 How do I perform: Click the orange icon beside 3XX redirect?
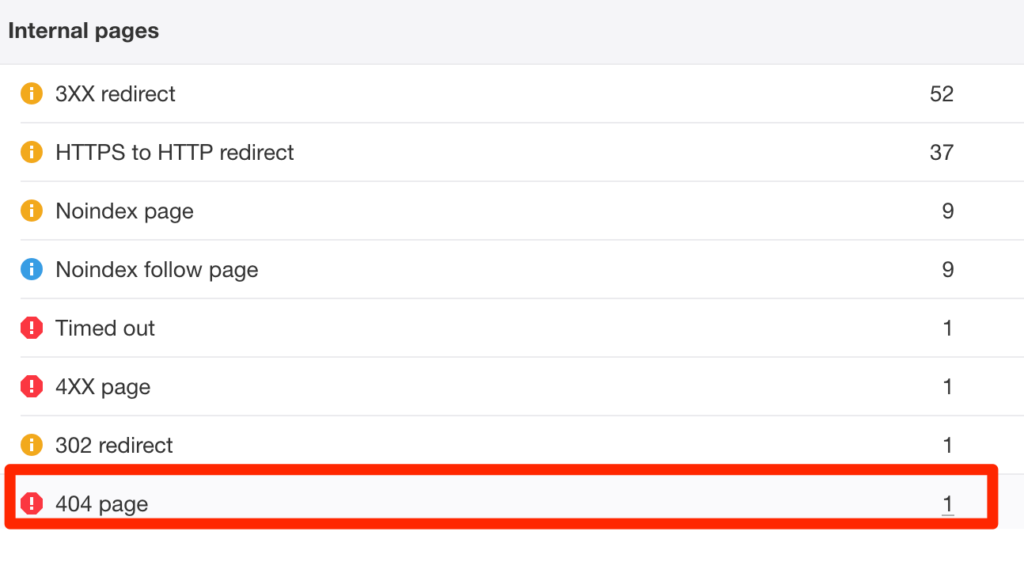coord(31,93)
